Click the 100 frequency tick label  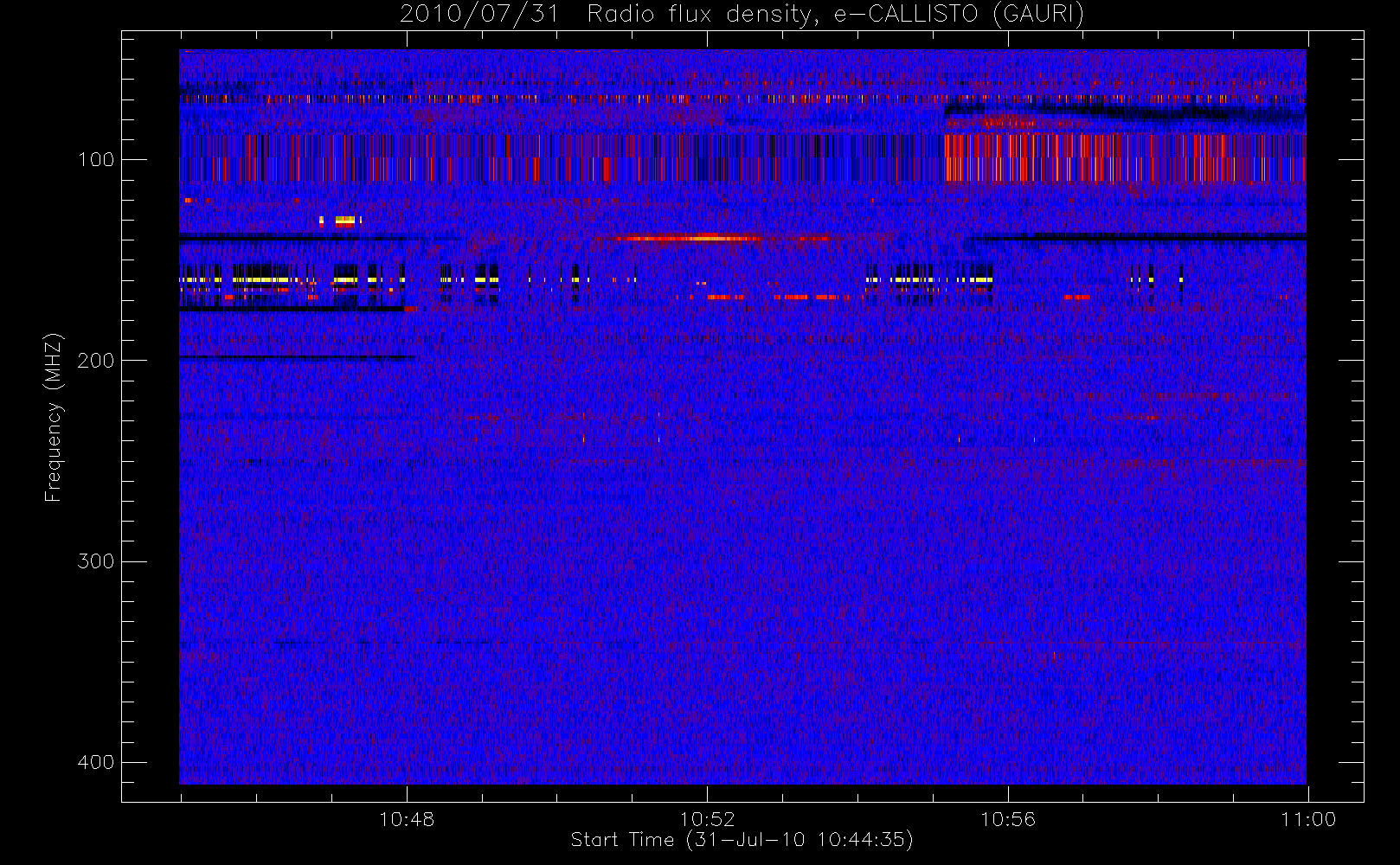coord(95,159)
